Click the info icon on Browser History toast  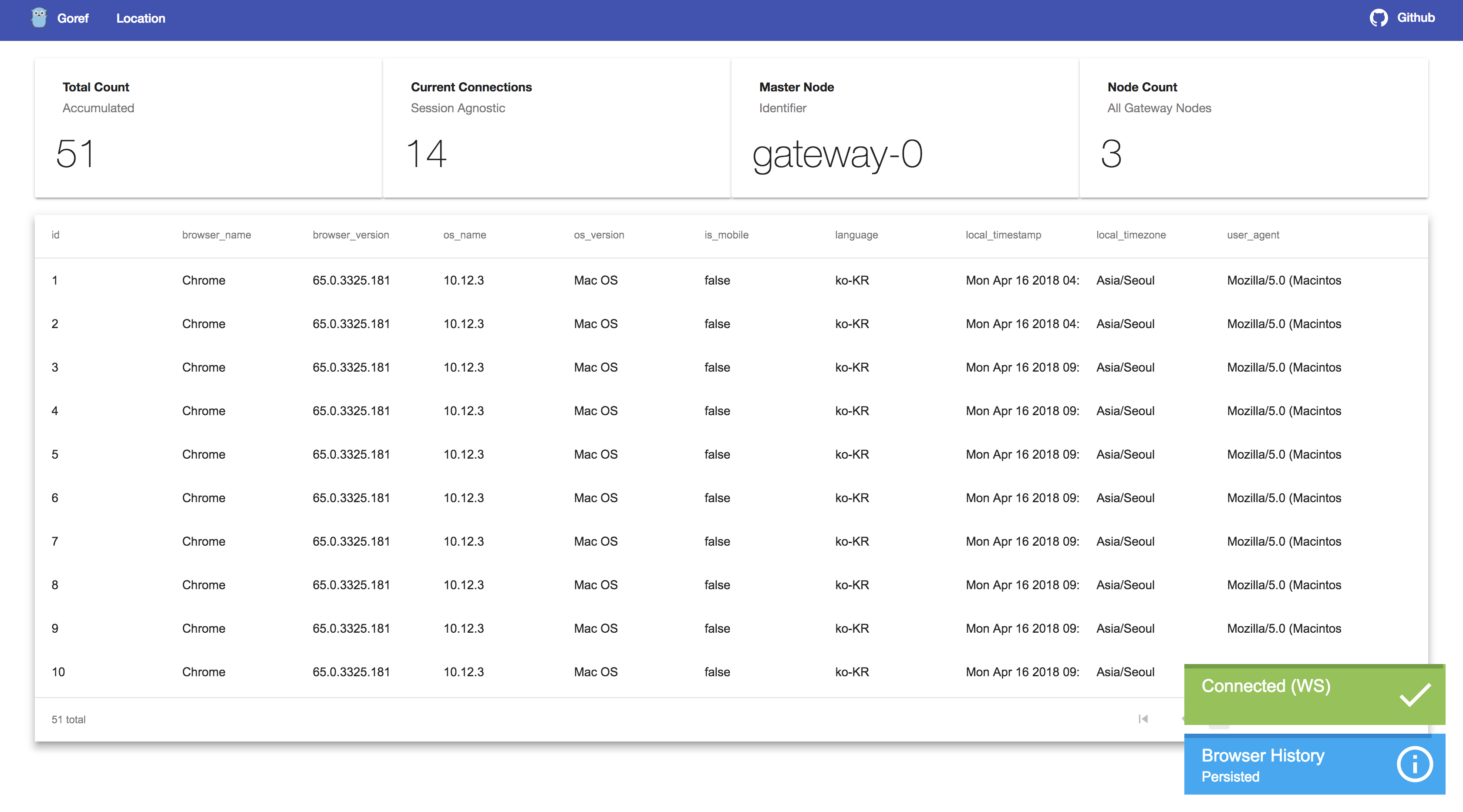pyautogui.click(x=1414, y=764)
